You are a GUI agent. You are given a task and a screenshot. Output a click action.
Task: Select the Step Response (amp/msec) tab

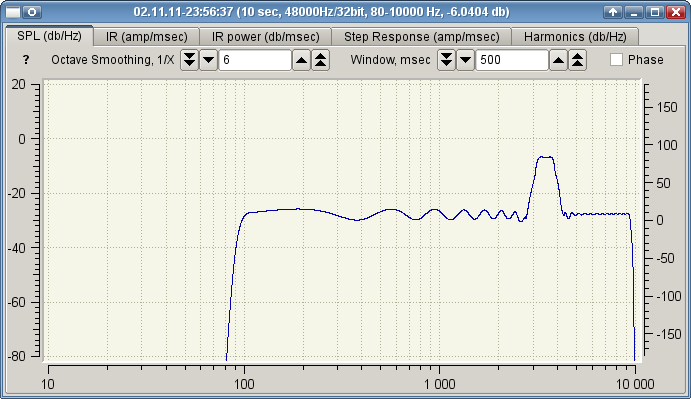(421, 37)
